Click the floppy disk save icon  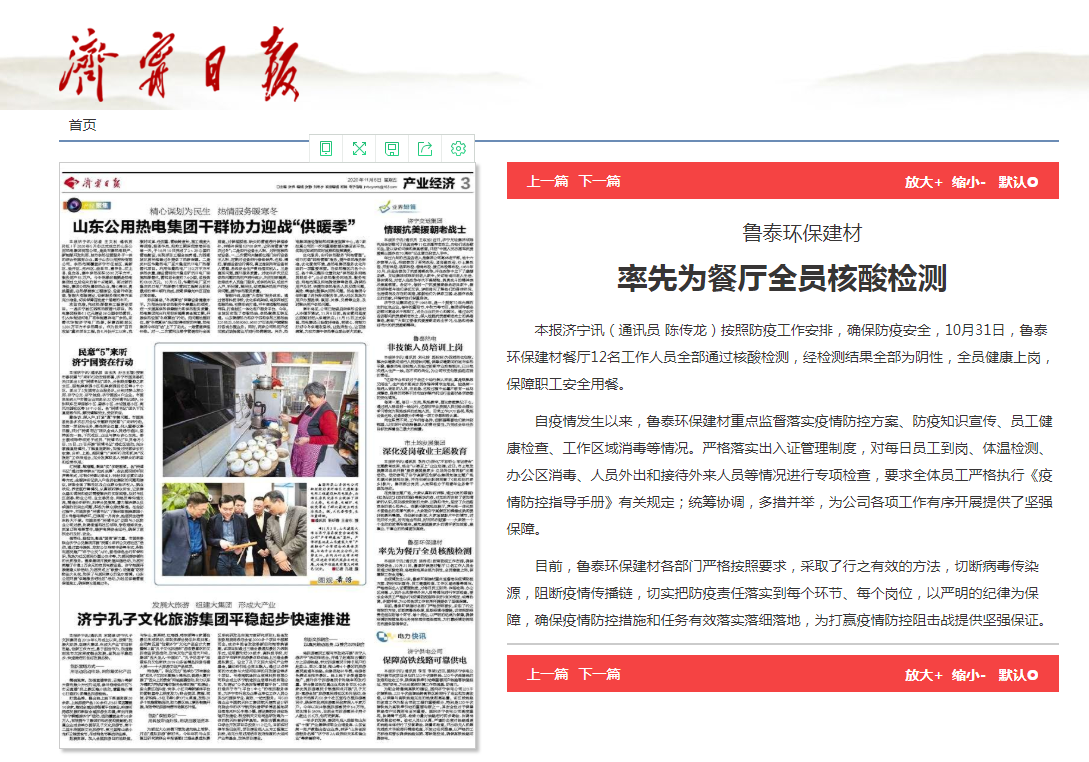[x=392, y=149]
